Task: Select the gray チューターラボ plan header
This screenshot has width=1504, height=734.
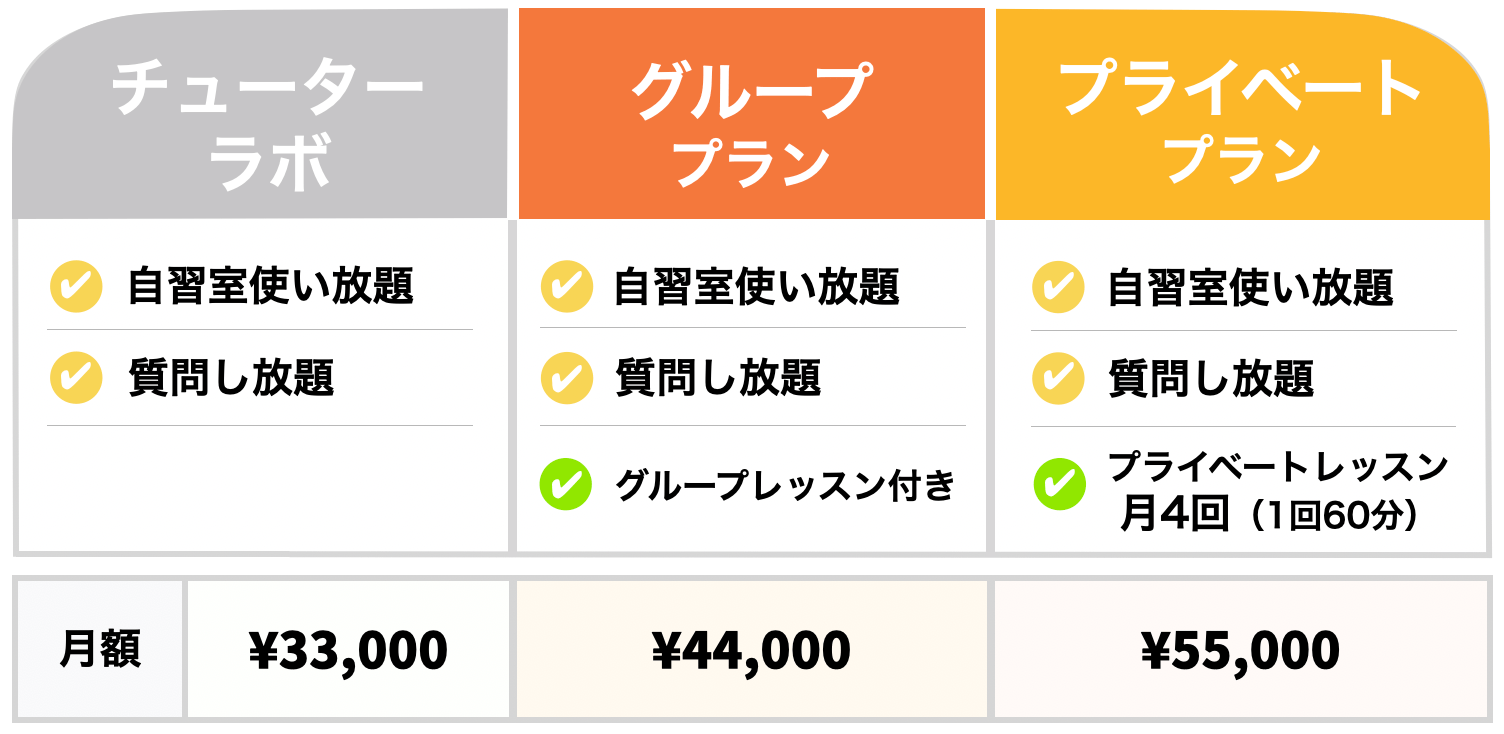Action: [x=260, y=113]
